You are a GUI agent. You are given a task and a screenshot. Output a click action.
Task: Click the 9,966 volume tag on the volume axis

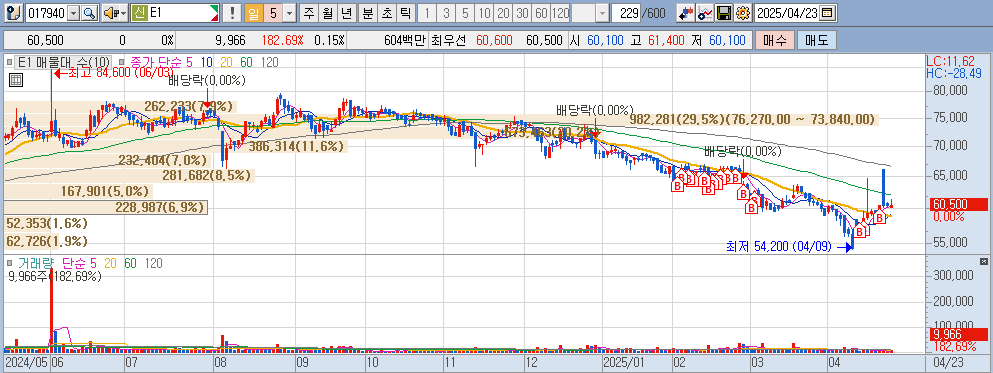click(958, 333)
